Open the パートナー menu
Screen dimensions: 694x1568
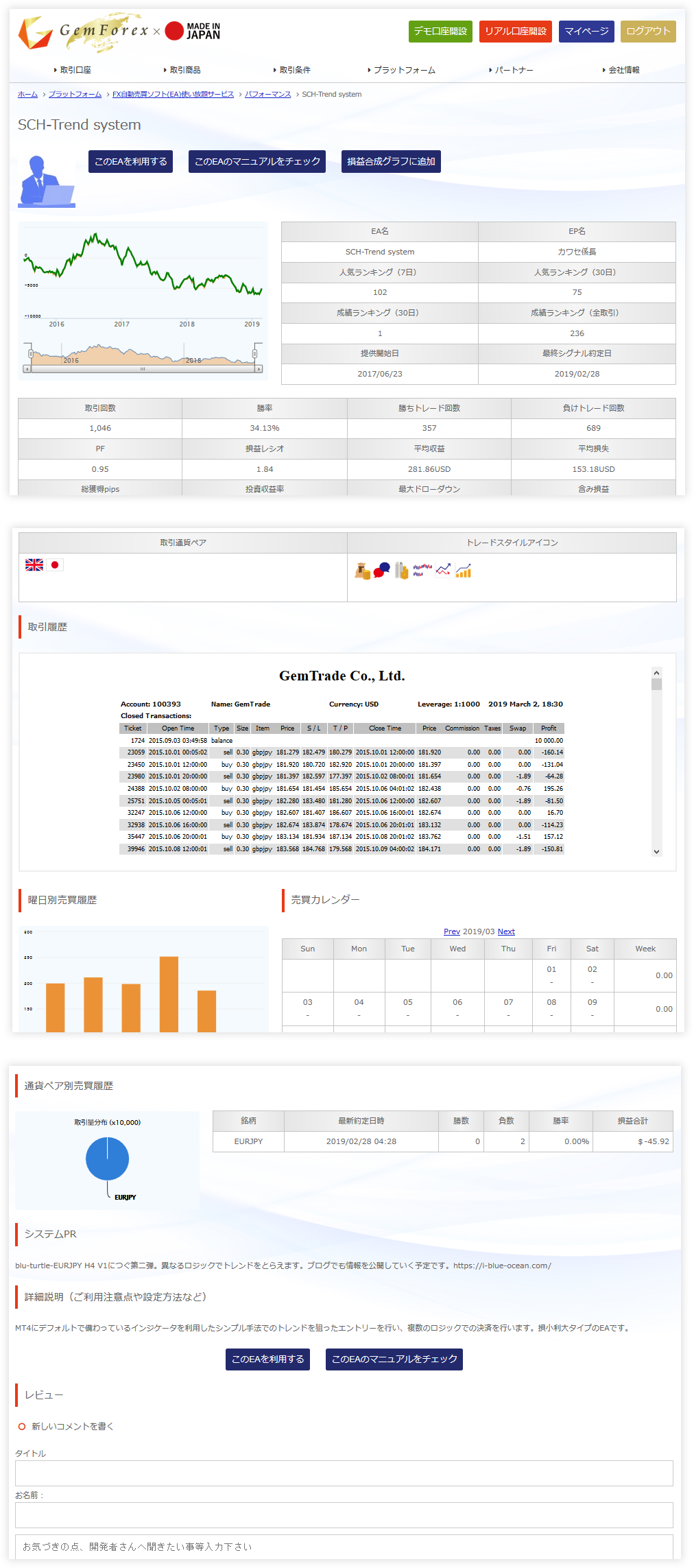click(x=511, y=70)
